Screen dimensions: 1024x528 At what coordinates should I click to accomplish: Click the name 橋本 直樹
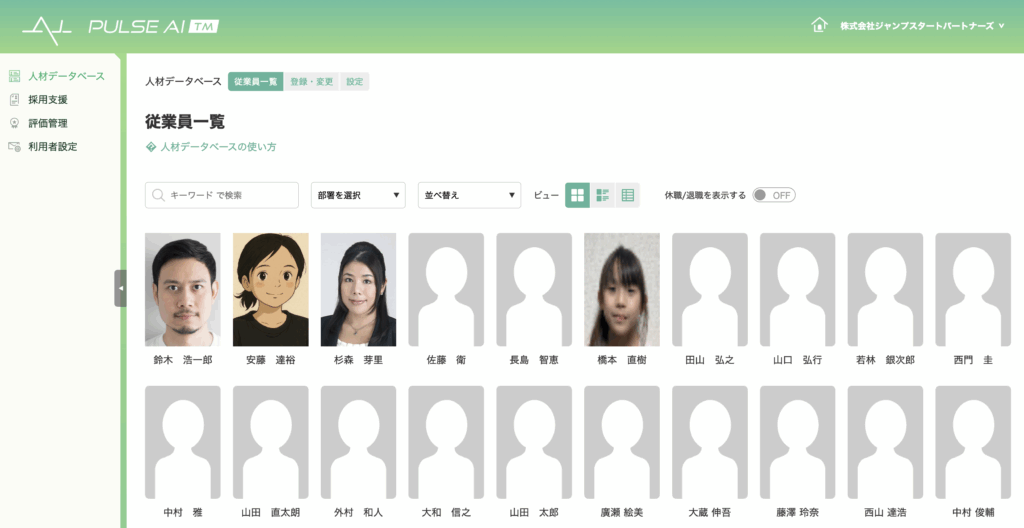coord(622,360)
